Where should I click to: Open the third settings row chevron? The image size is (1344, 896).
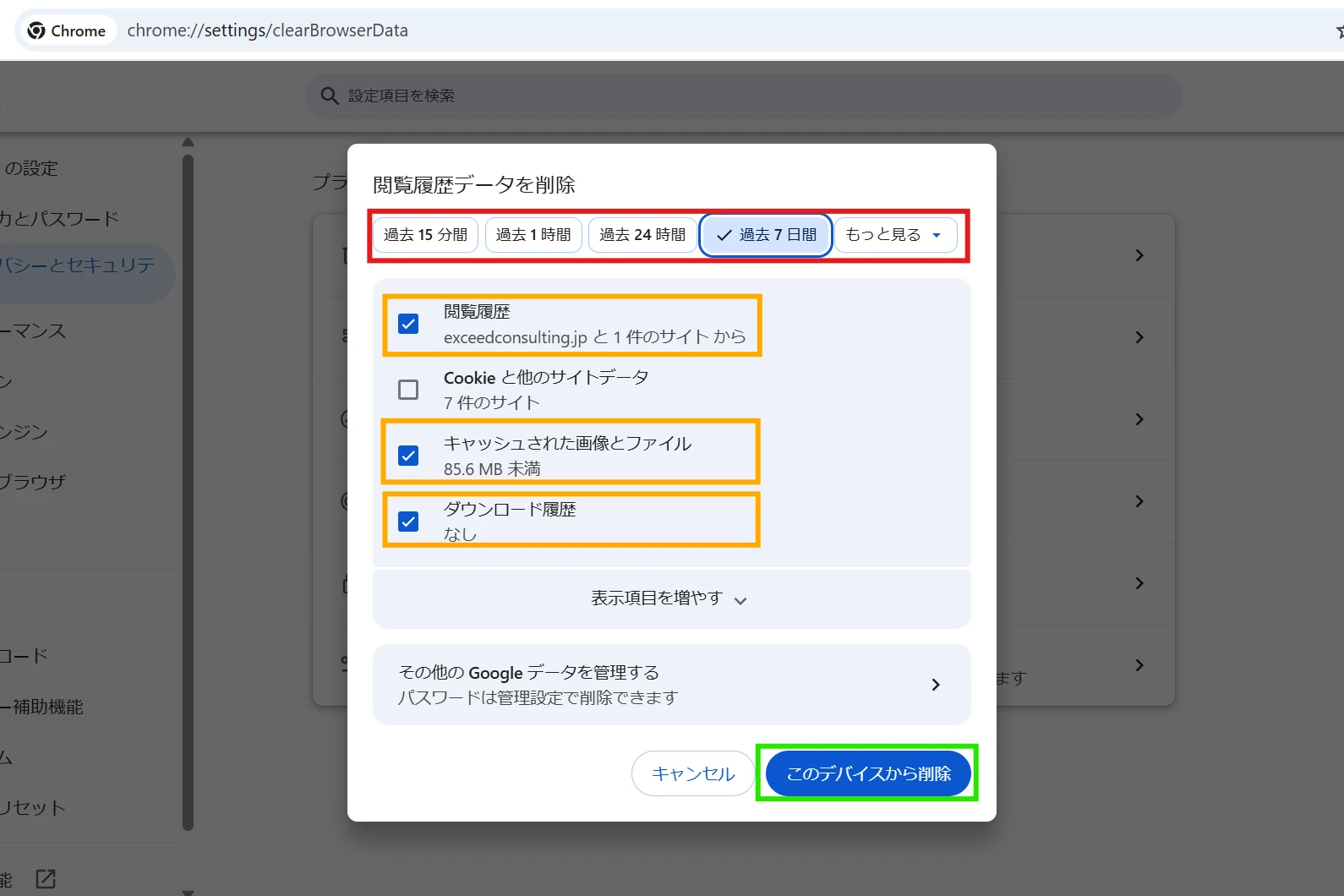coord(1139,419)
